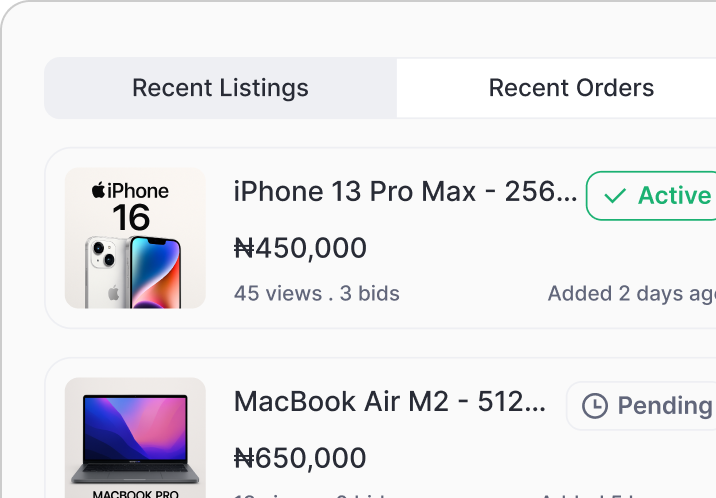The image size is (716, 498).
Task: Click the Active status label
Action: coord(674,195)
